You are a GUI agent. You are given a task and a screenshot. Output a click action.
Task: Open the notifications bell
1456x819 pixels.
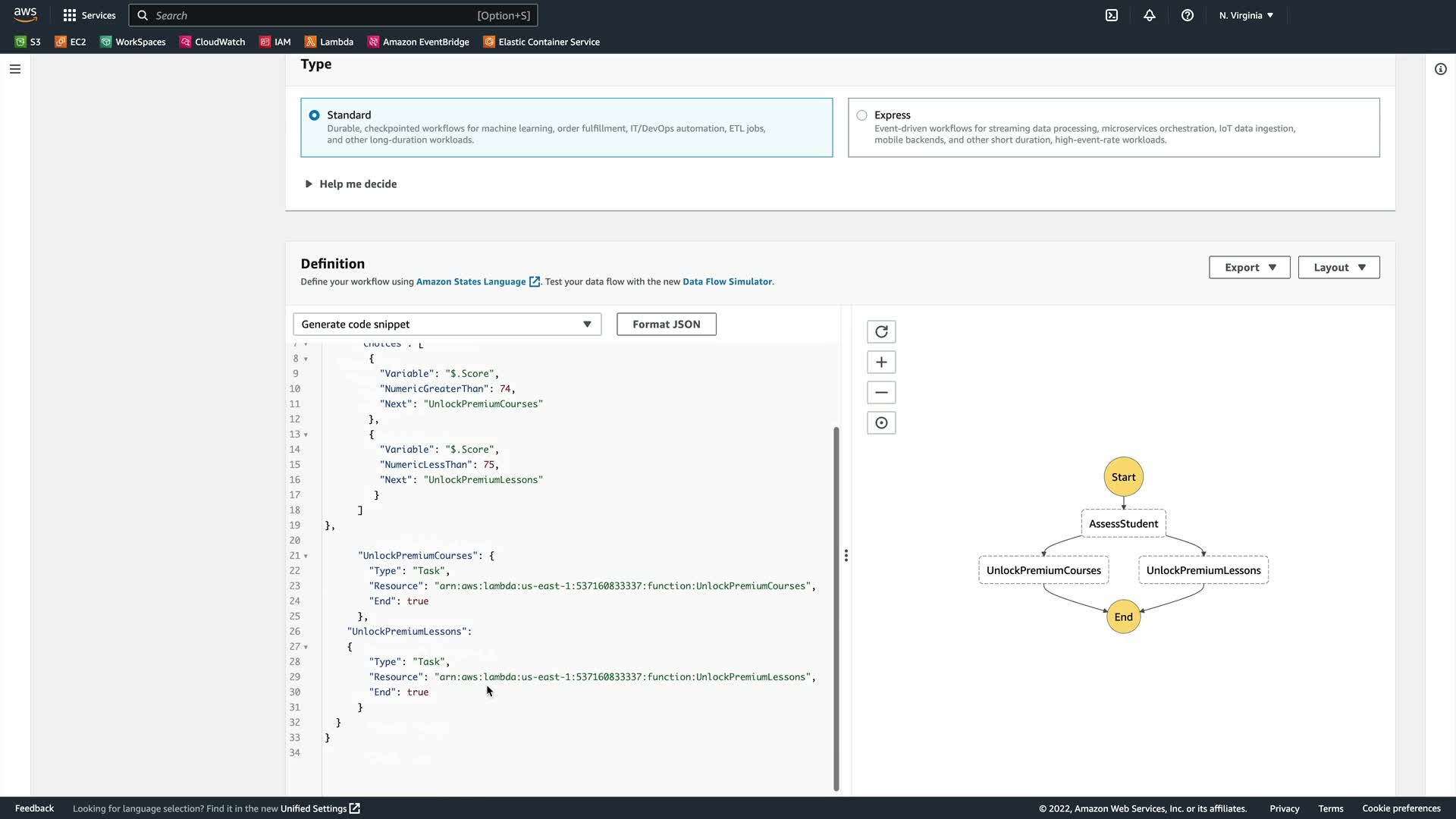point(1150,15)
